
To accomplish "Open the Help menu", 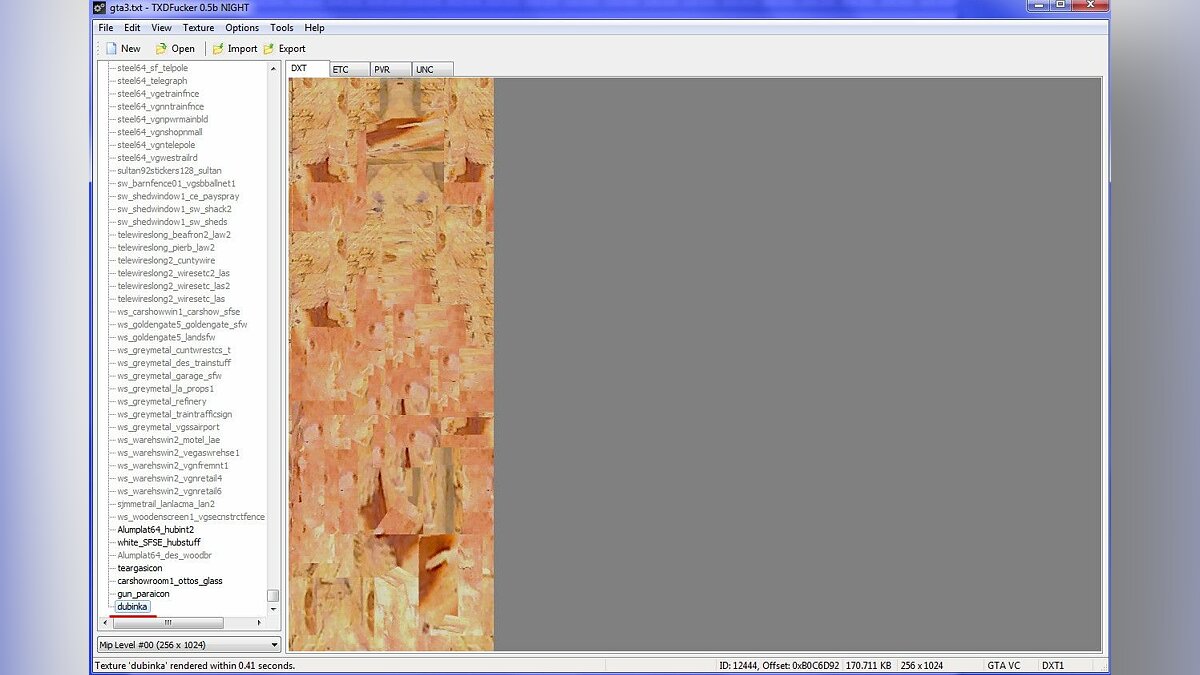I will tap(314, 28).
